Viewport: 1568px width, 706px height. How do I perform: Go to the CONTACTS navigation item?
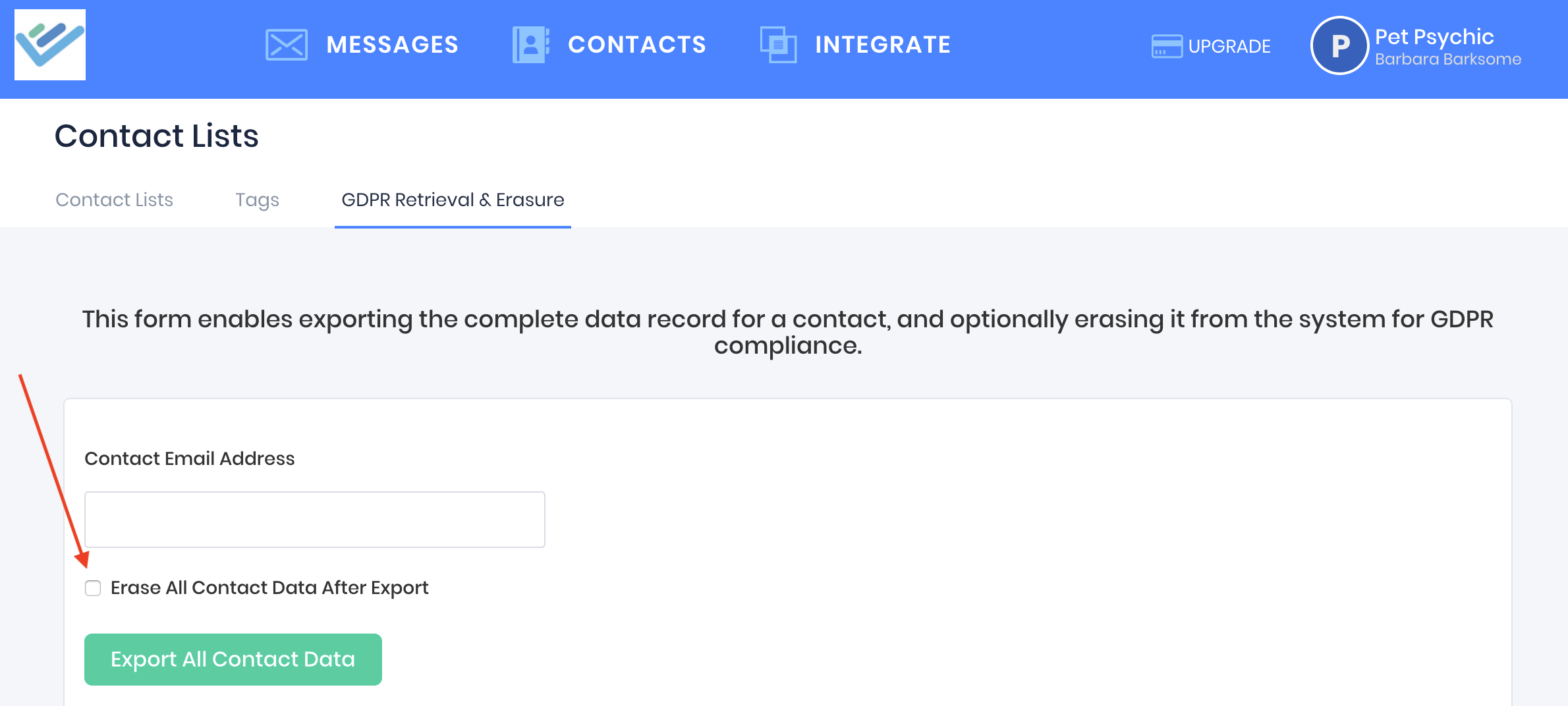click(x=636, y=45)
